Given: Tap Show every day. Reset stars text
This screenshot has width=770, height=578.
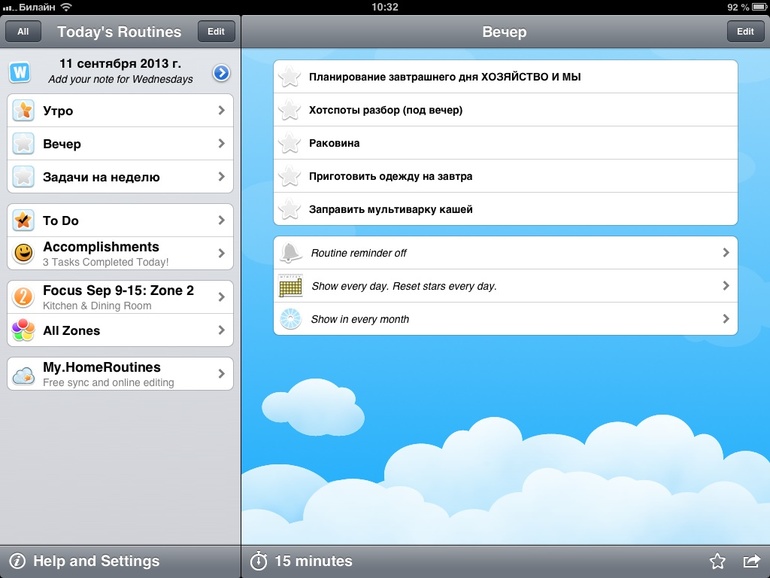Looking at the screenshot, I should (x=404, y=286).
